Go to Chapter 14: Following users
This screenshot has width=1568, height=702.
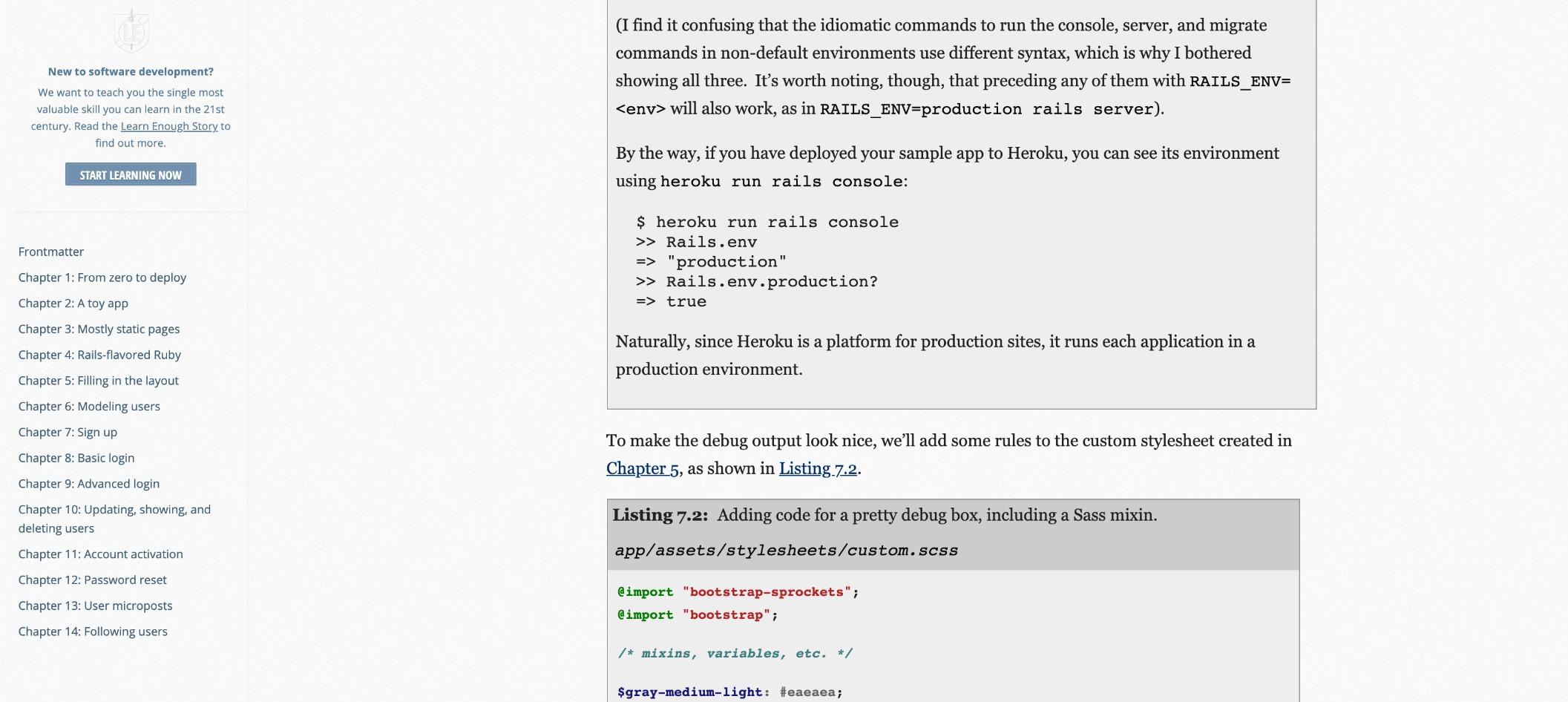click(x=93, y=632)
